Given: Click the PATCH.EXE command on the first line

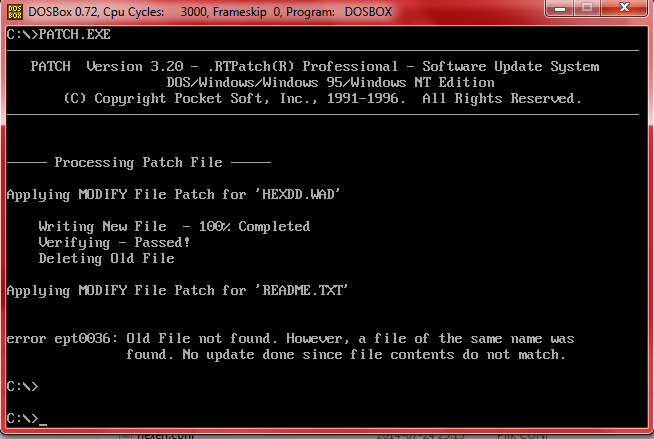Looking at the screenshot, I should tap(76, 35).
